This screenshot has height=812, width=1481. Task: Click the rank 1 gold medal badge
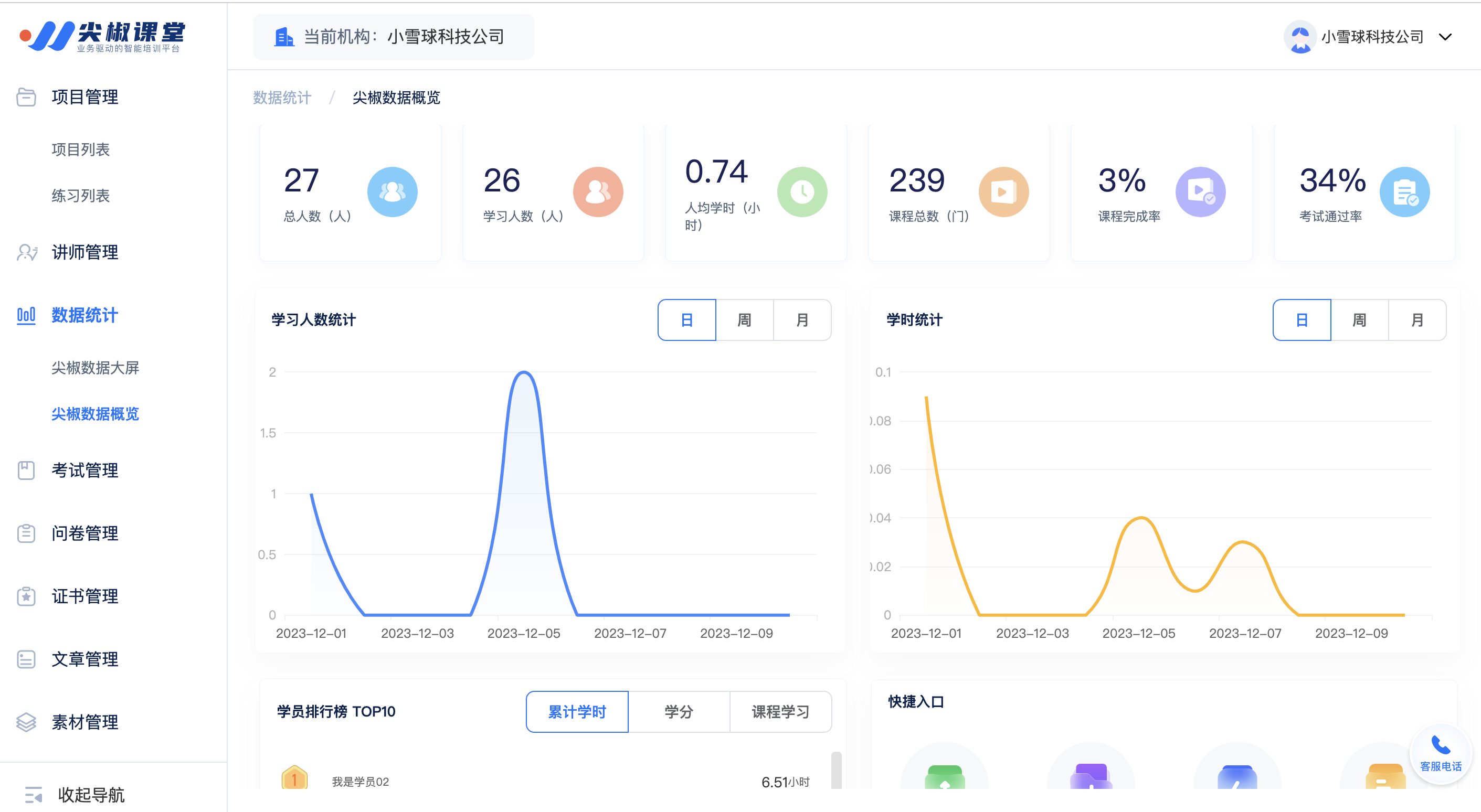(294, 778)
